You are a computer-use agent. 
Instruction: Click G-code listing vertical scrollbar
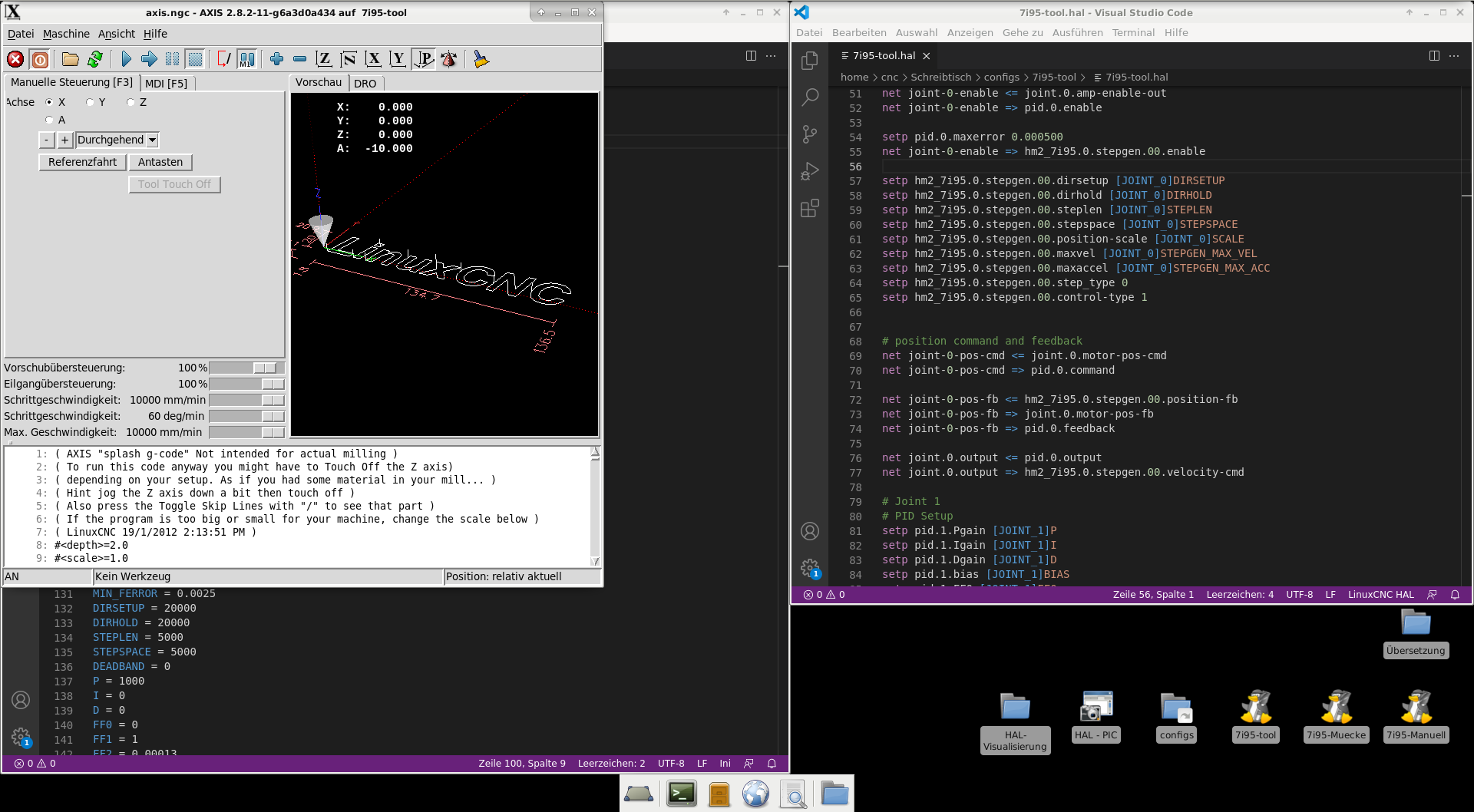point(595,507)
